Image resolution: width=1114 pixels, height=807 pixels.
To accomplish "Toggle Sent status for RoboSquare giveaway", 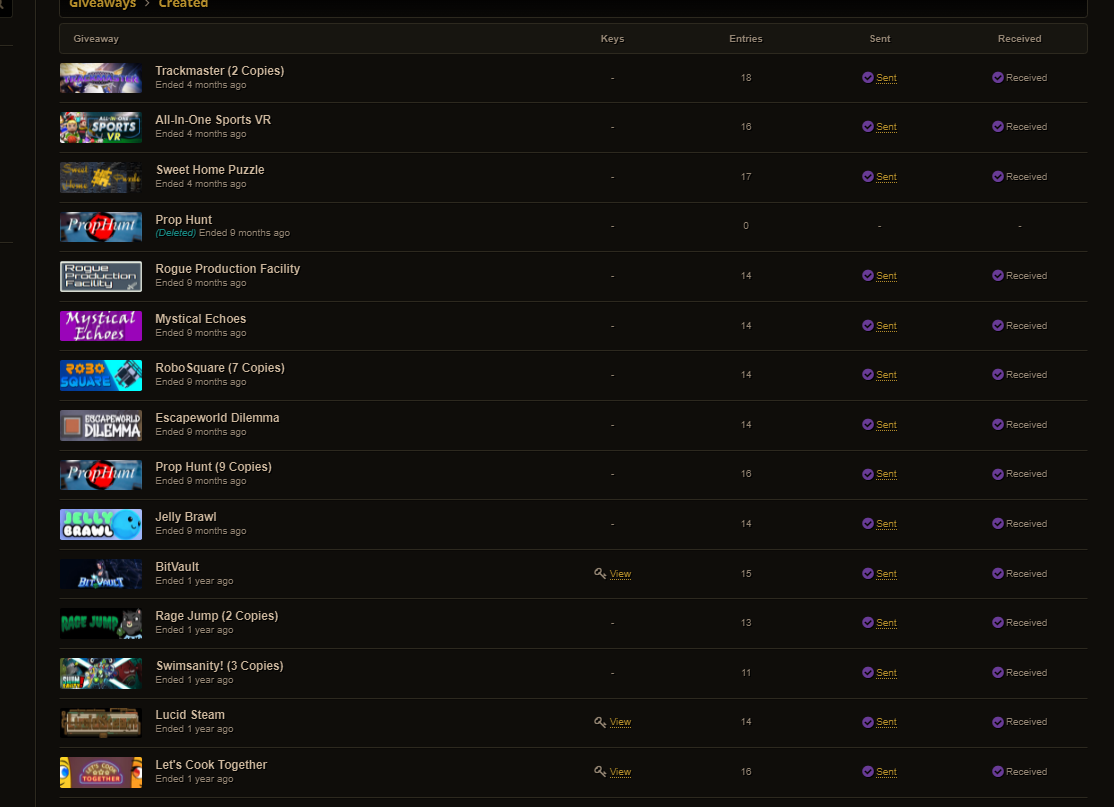I will tap(886, 374).
